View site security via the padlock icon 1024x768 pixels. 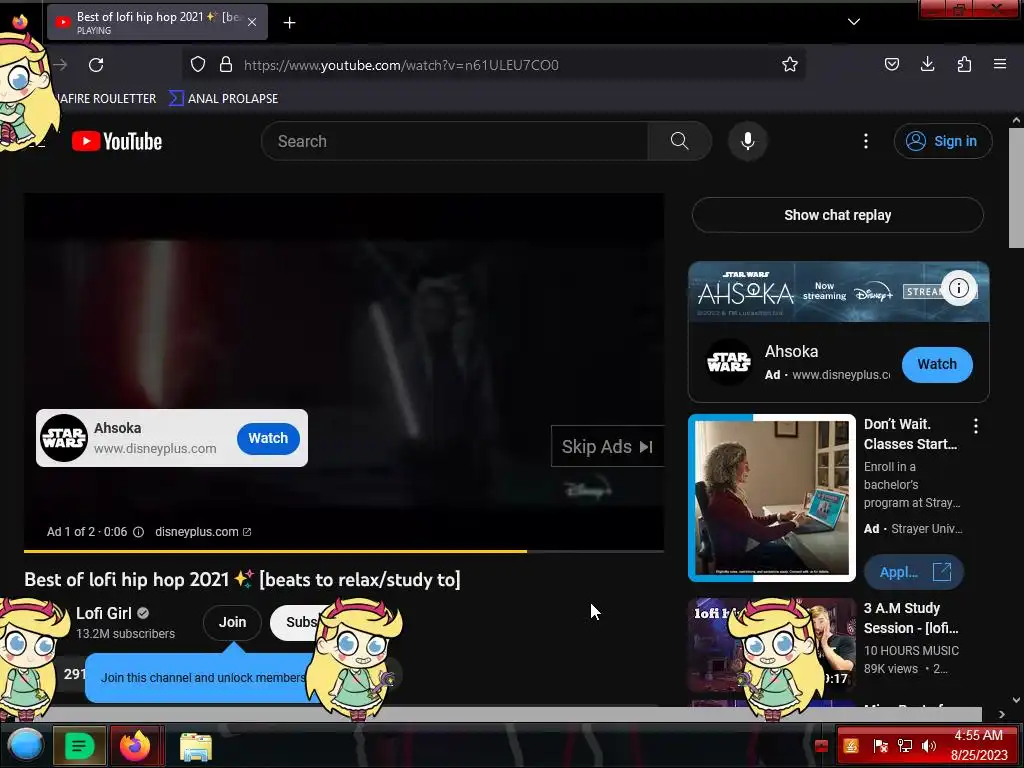(x=226, y=65)
